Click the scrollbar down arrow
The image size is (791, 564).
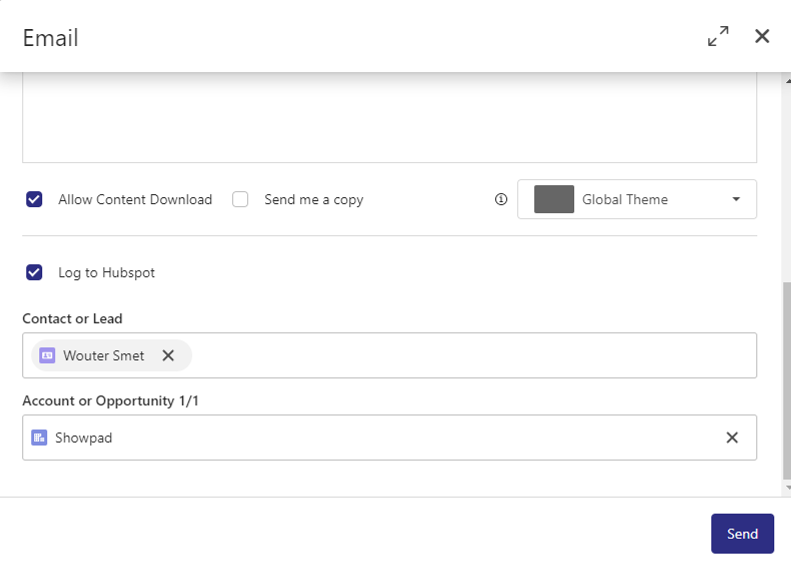(x=786, y=487)
